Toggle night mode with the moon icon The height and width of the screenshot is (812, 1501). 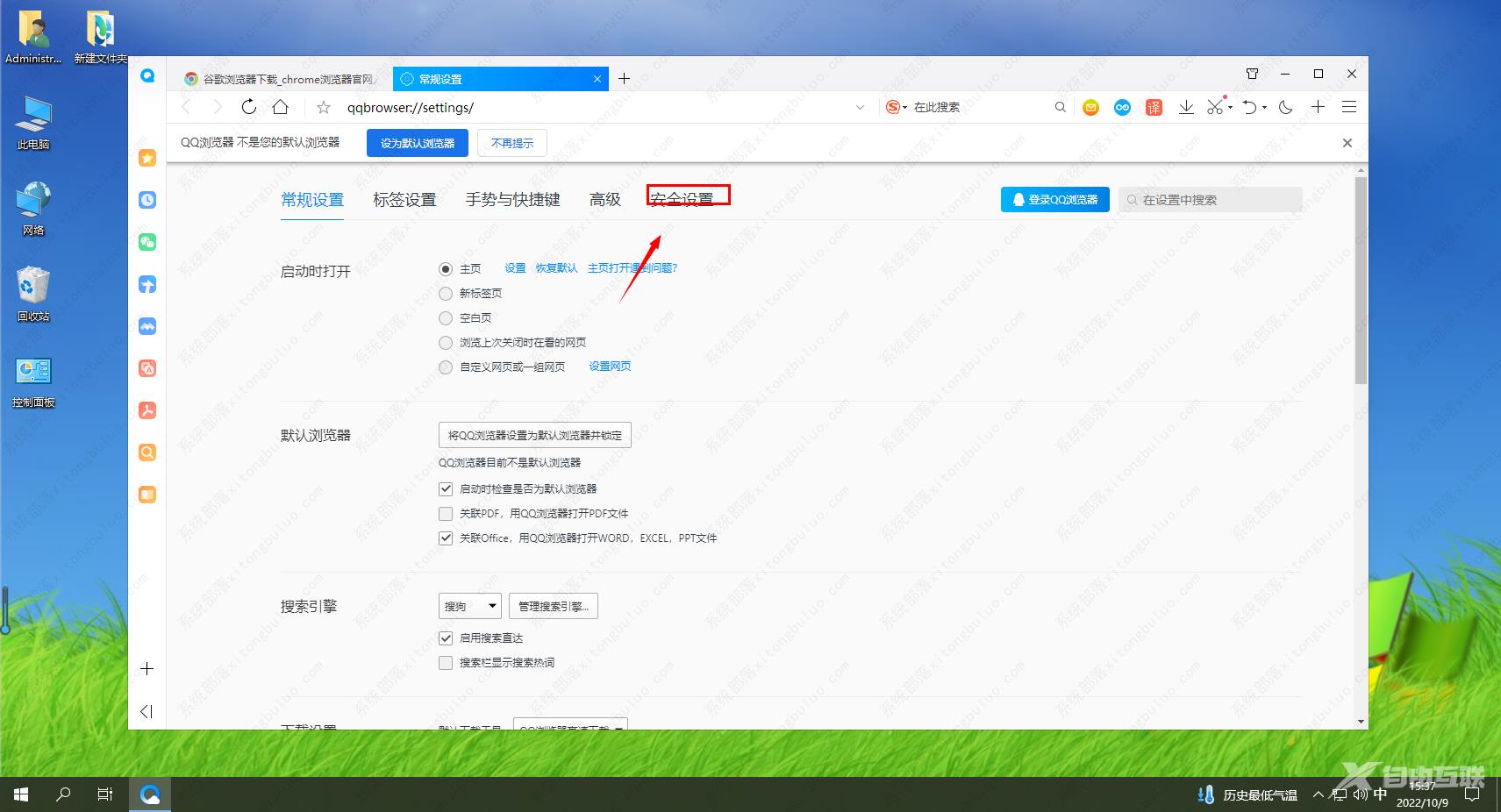[1286, 107]
